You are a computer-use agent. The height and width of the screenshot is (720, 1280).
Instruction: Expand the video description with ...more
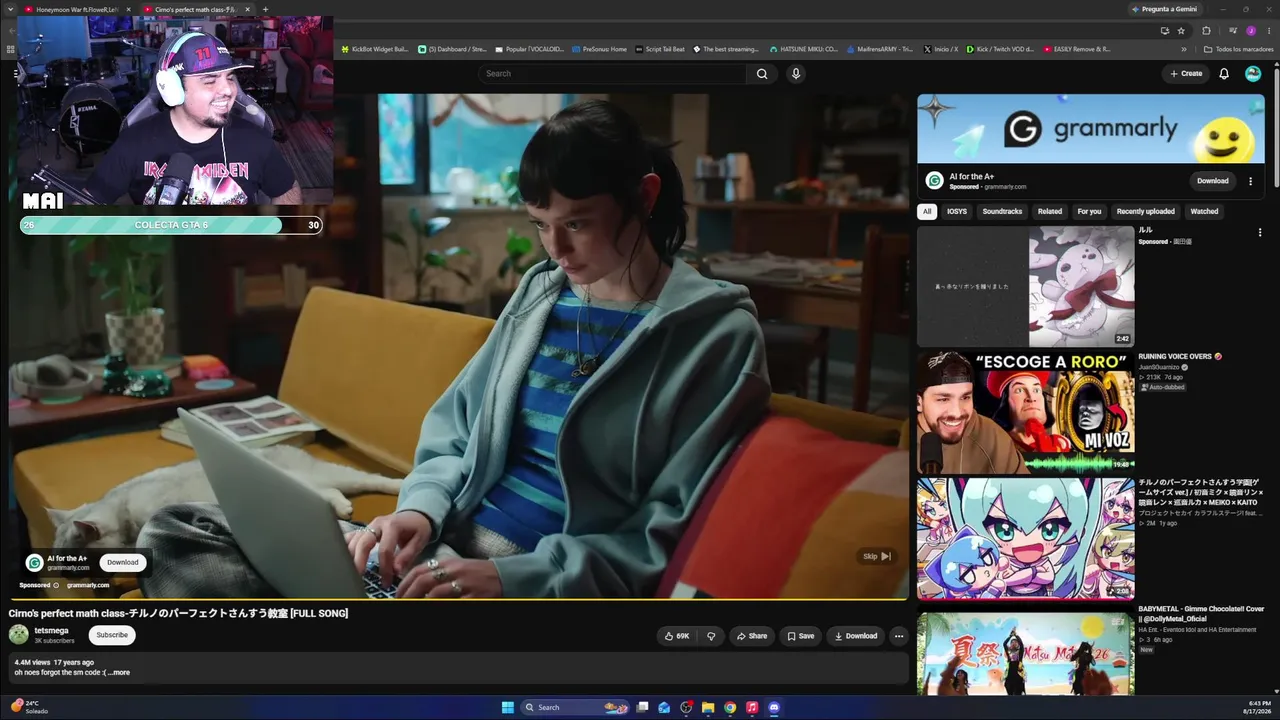[118, 672]
